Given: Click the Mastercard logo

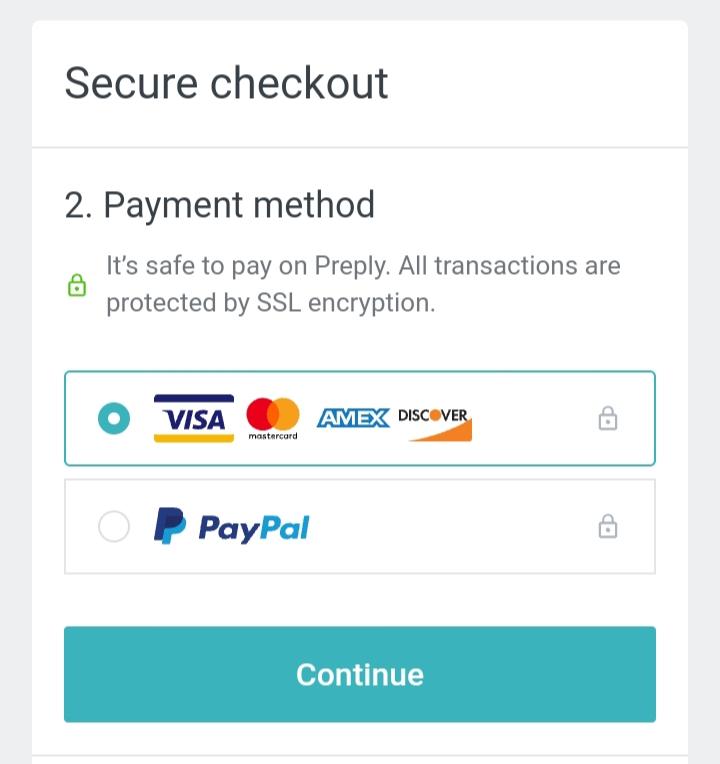Looking at the screenshot, I should tap(272, 419).
